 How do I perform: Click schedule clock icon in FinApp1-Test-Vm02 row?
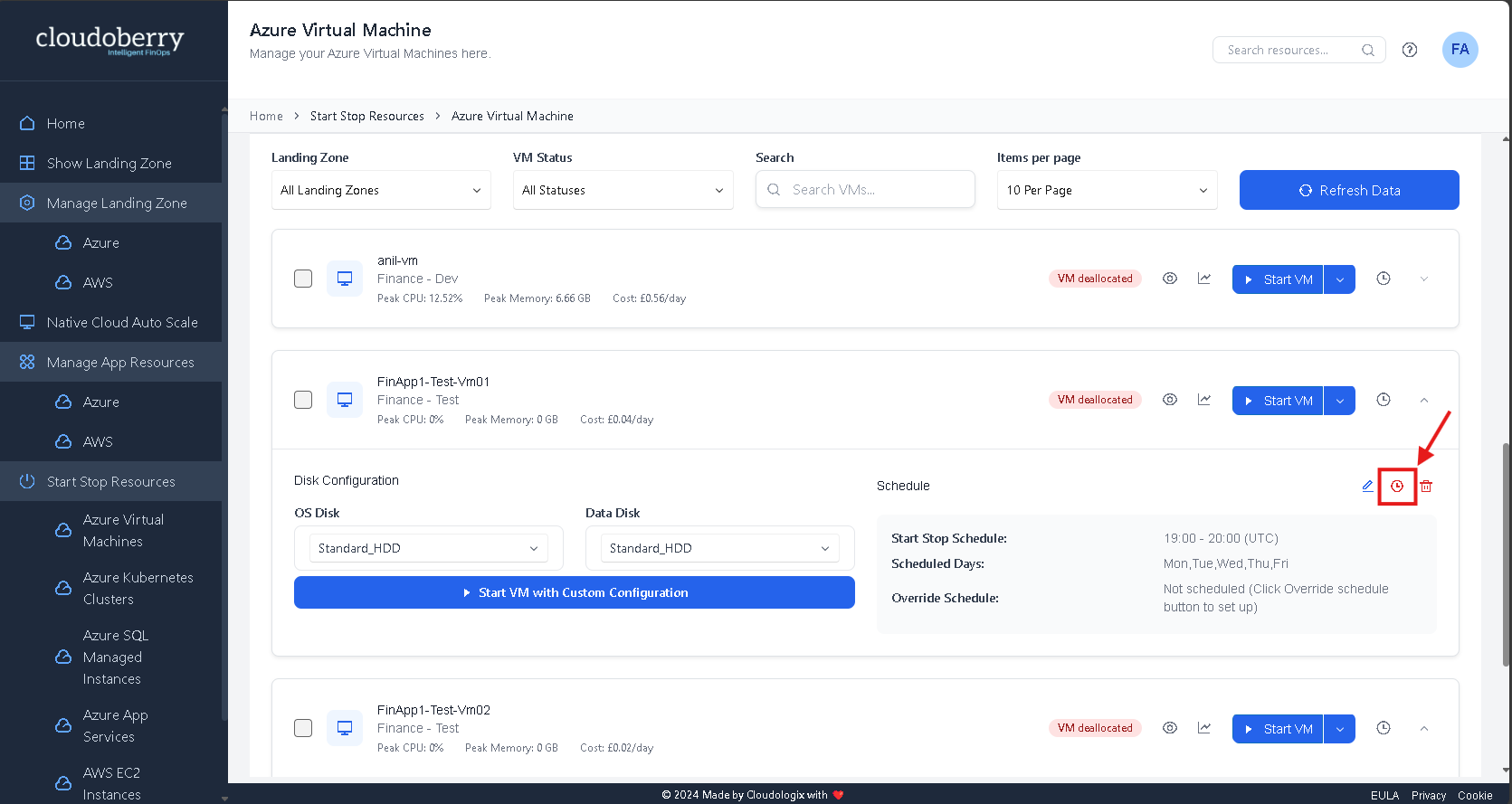1384,728
